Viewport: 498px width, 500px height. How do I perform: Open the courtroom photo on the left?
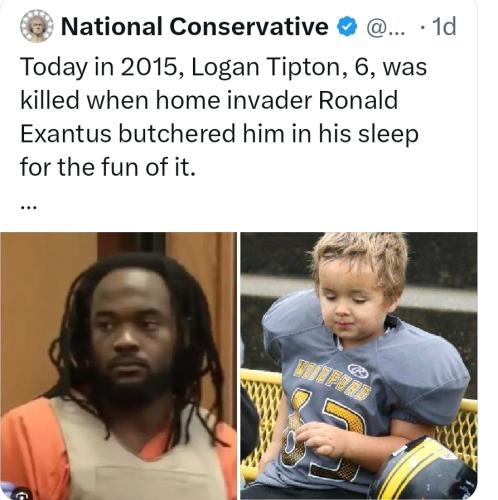(x=118, y=366)
